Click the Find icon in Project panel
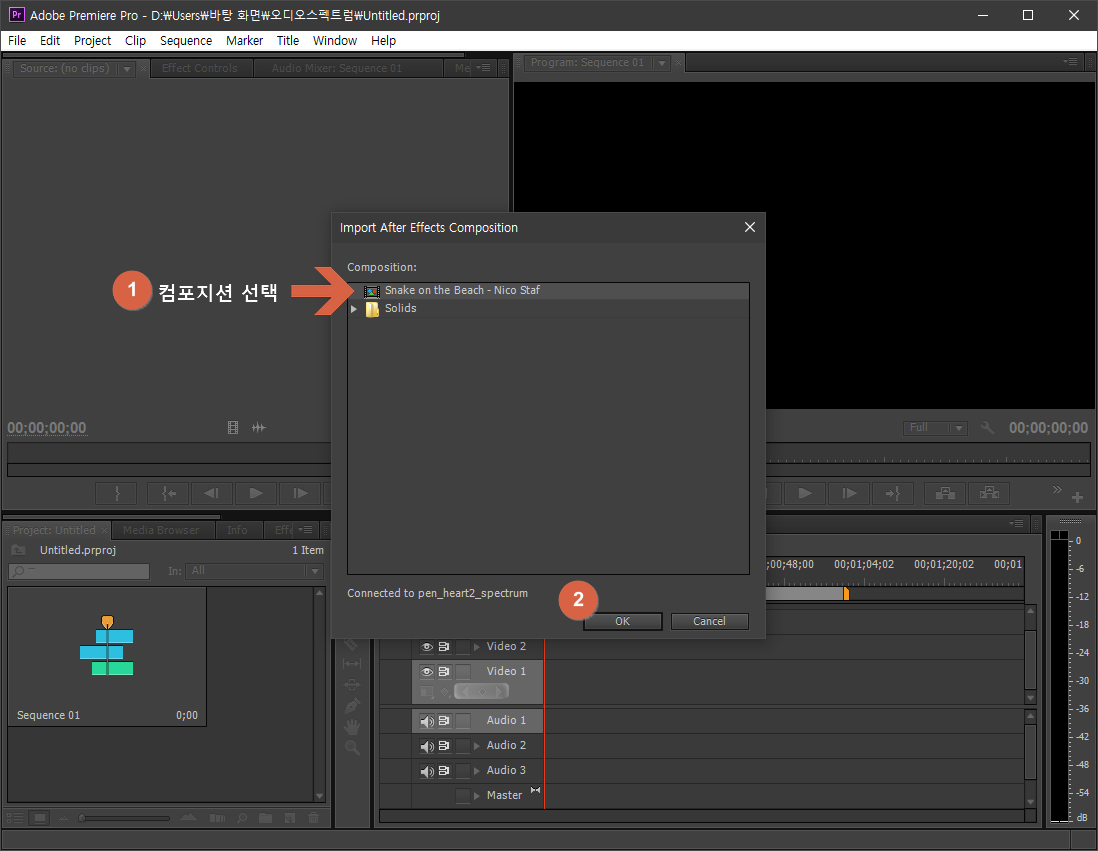Screen dimensions: 1098x851 242,817
